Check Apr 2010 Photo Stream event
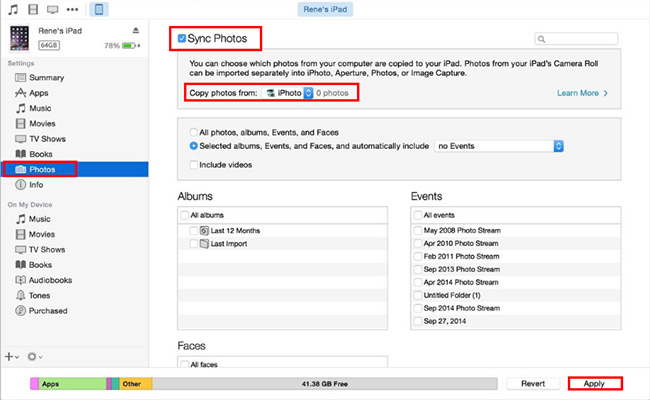This screenshot has height=400, width=650. click(x=418, y=243)
